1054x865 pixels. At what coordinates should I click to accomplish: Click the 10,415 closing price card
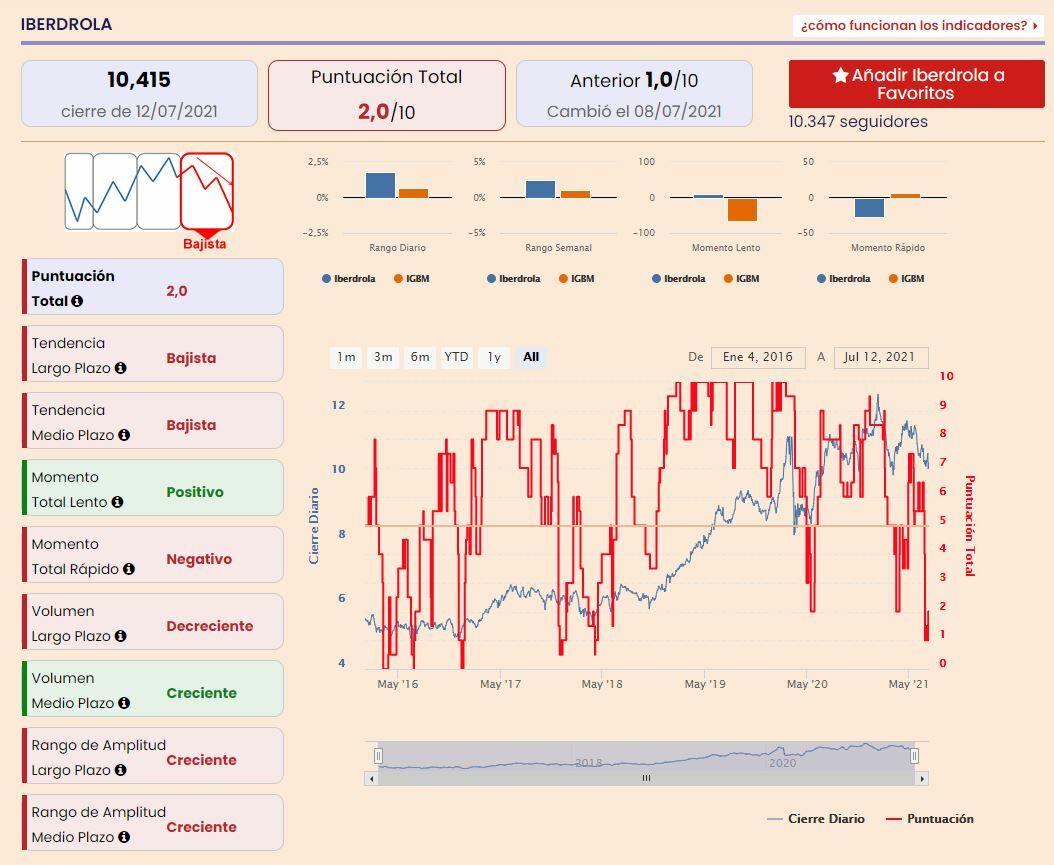click(x=139, y=93)
